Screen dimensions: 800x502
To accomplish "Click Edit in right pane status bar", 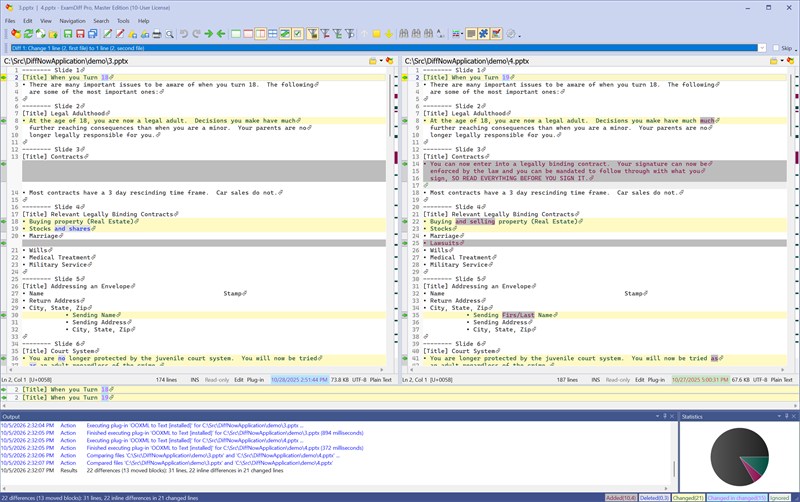I will [639, 380].
